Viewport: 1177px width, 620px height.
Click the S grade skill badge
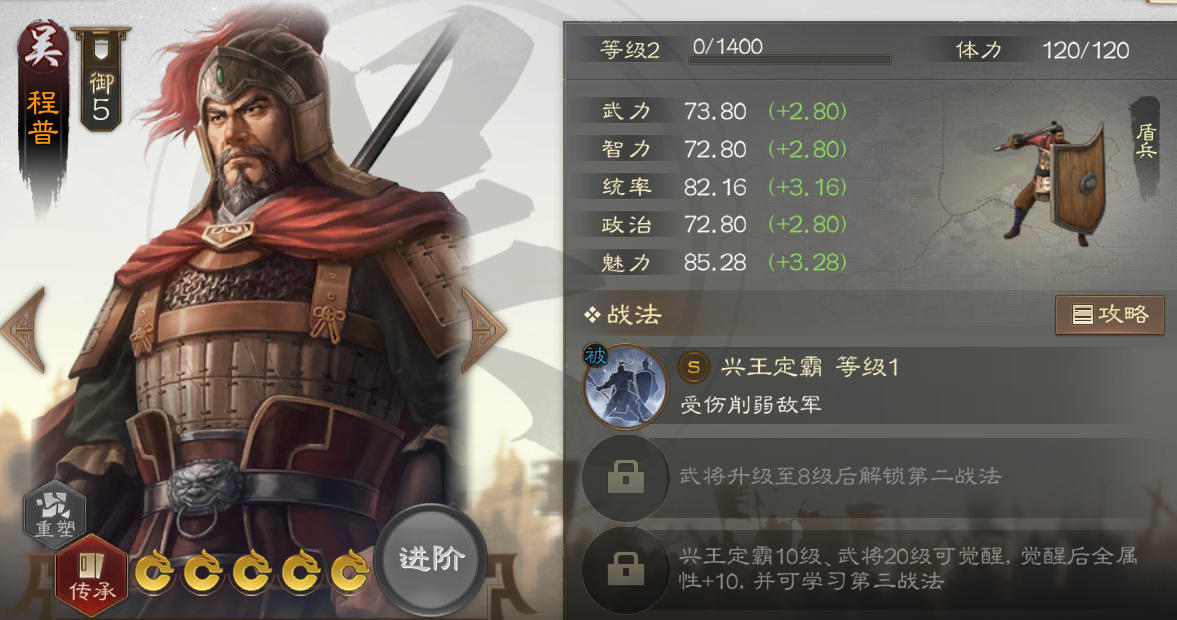coord(694,367)
